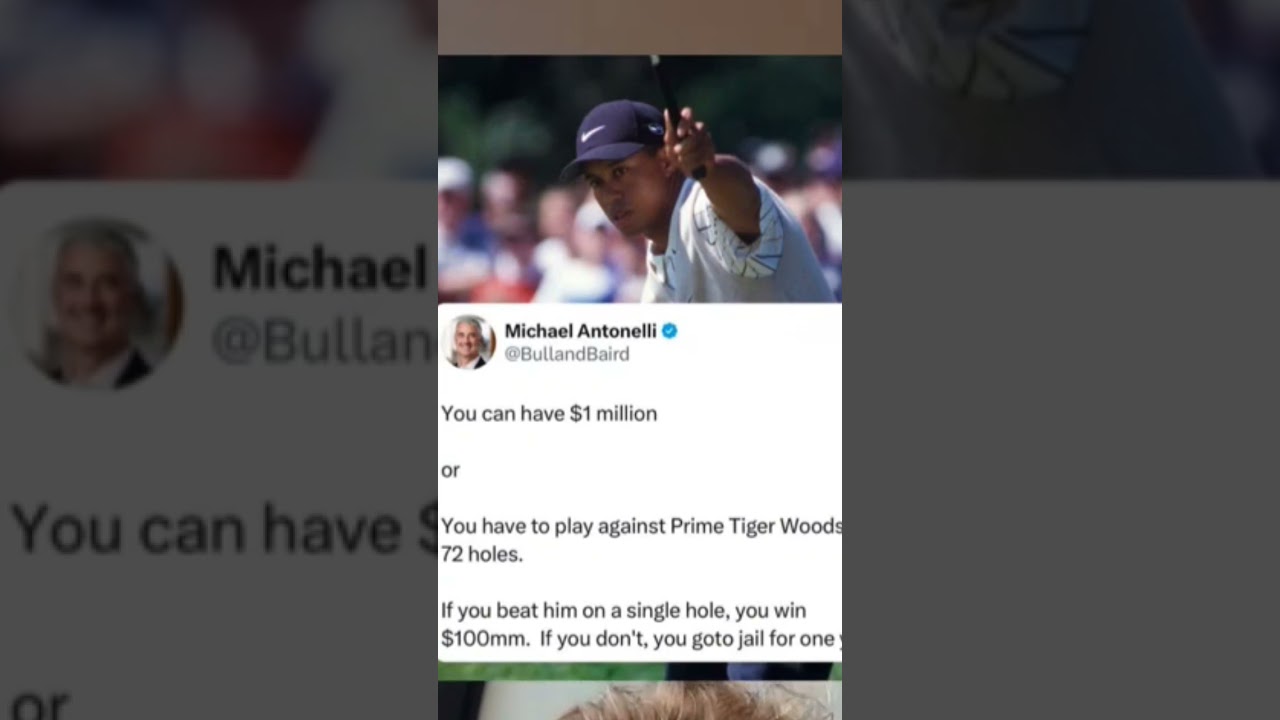This screenshot has width=1280, height=720.
Task: Click the blurred large "or" at the bottom left
Action: coord(39,705)
